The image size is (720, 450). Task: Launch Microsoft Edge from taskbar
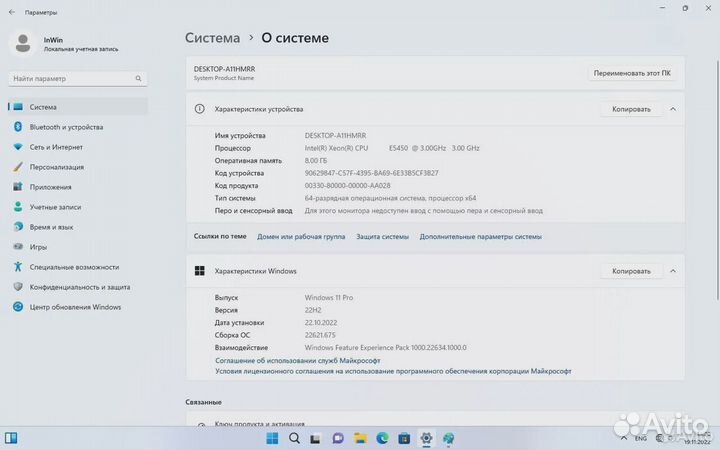(x=382, y=439)
